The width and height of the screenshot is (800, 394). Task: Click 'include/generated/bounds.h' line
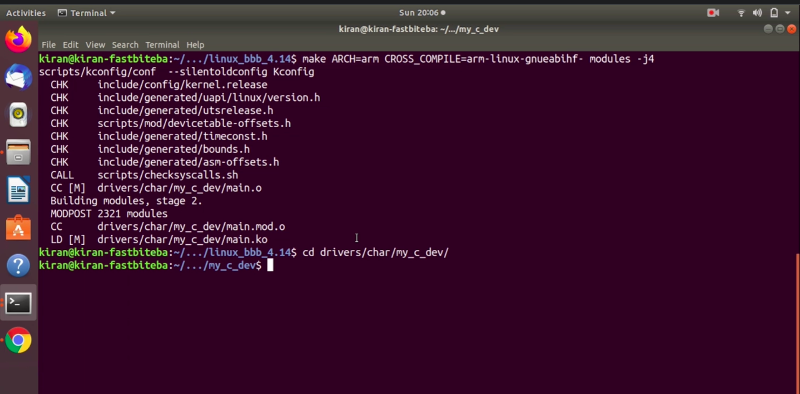pos(173,149)
